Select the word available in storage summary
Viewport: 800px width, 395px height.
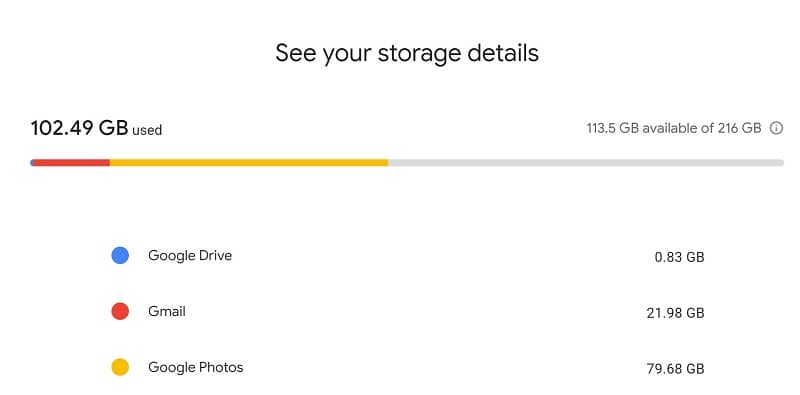point(670,128)
